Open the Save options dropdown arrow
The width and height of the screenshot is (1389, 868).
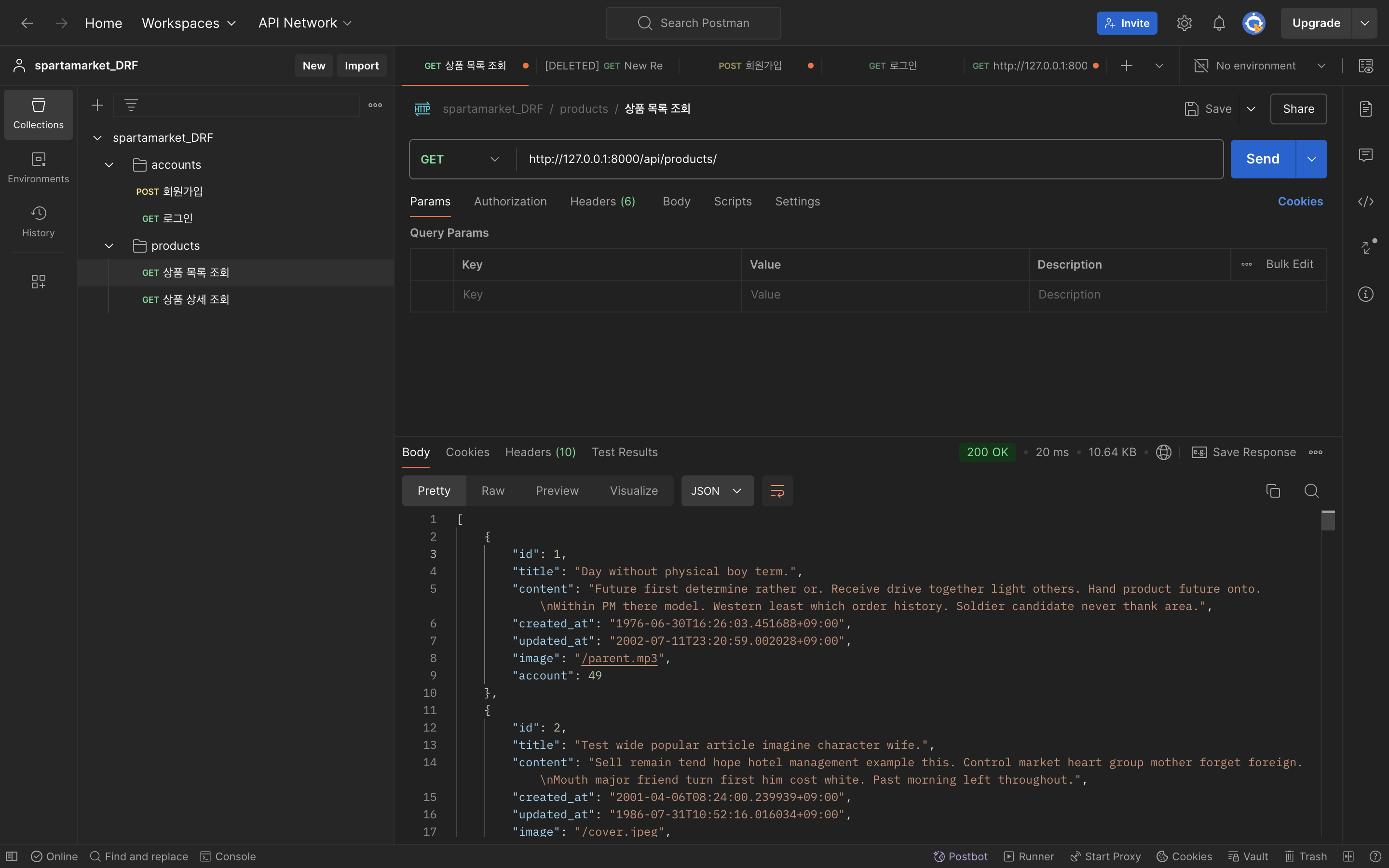(1251, 108)
